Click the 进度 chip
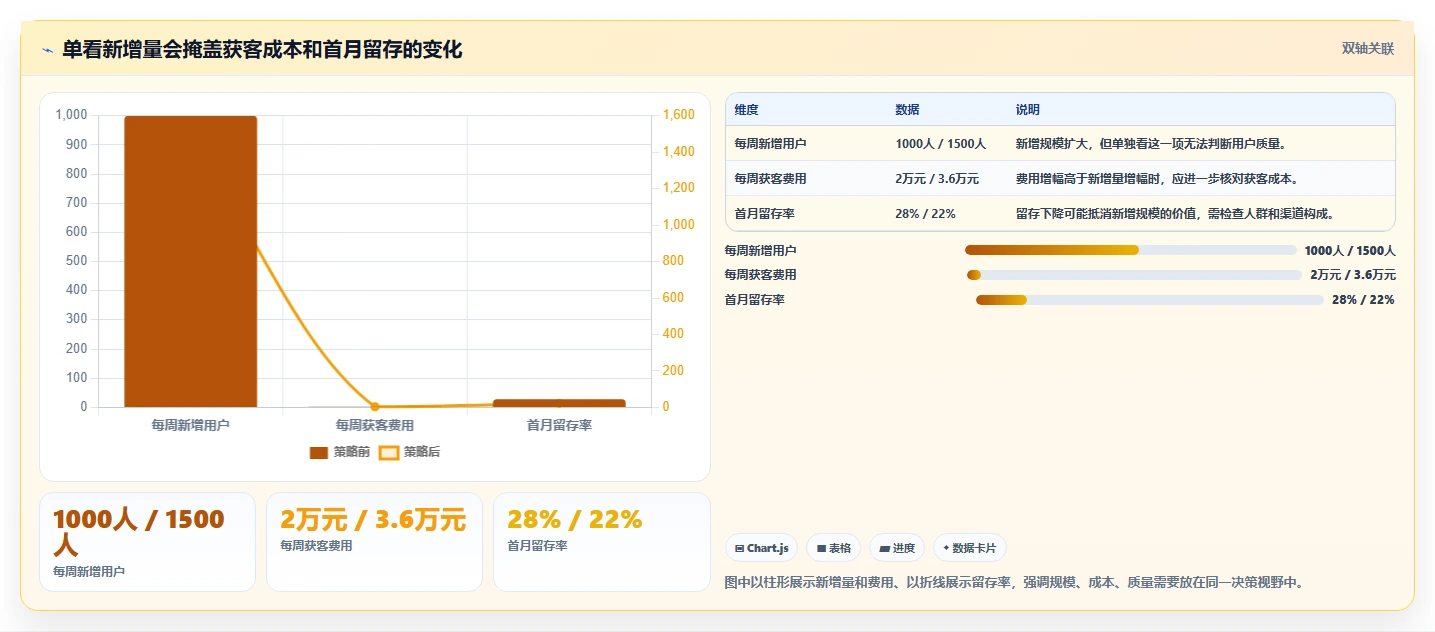Screen dimensions: 1435x632 pyautogui.click(x=896, y=548)
